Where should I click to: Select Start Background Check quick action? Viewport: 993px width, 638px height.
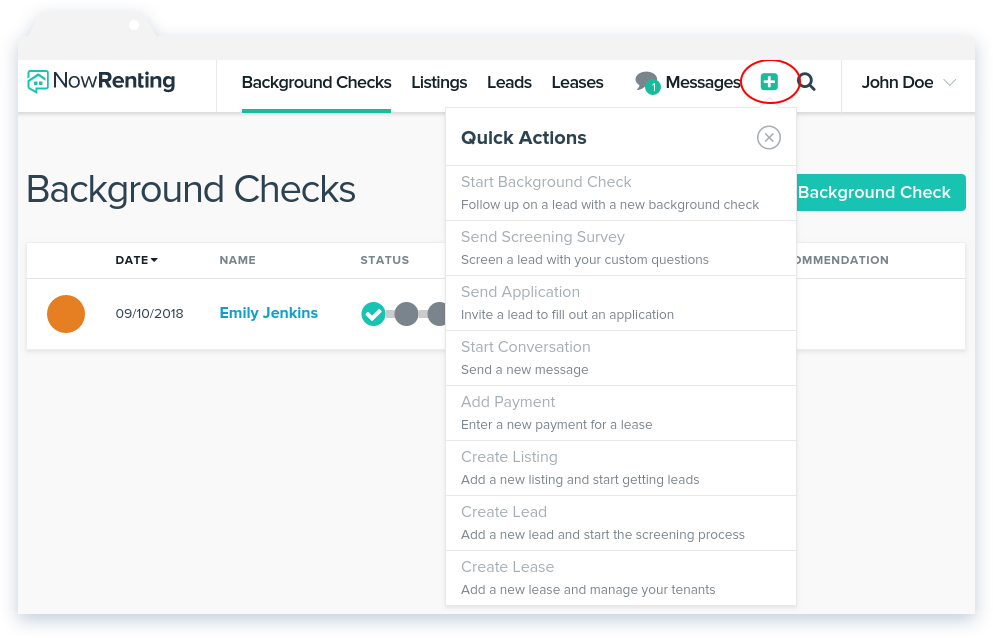(621, 193)
